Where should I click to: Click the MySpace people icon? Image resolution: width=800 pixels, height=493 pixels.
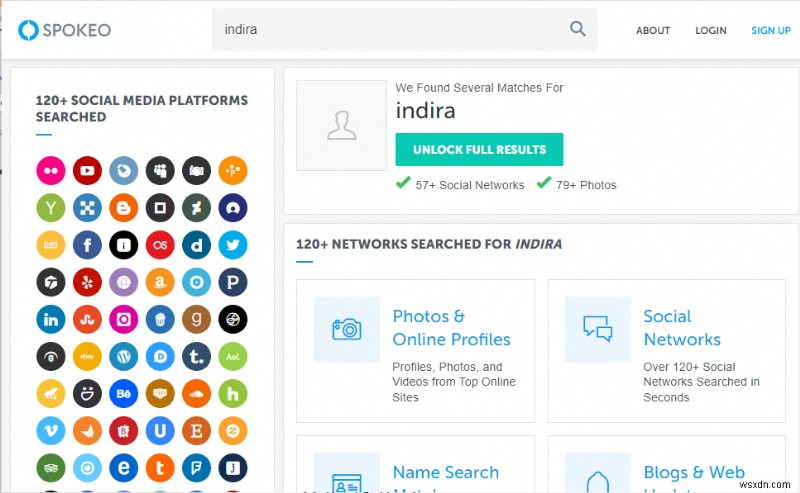coord(160,170)
